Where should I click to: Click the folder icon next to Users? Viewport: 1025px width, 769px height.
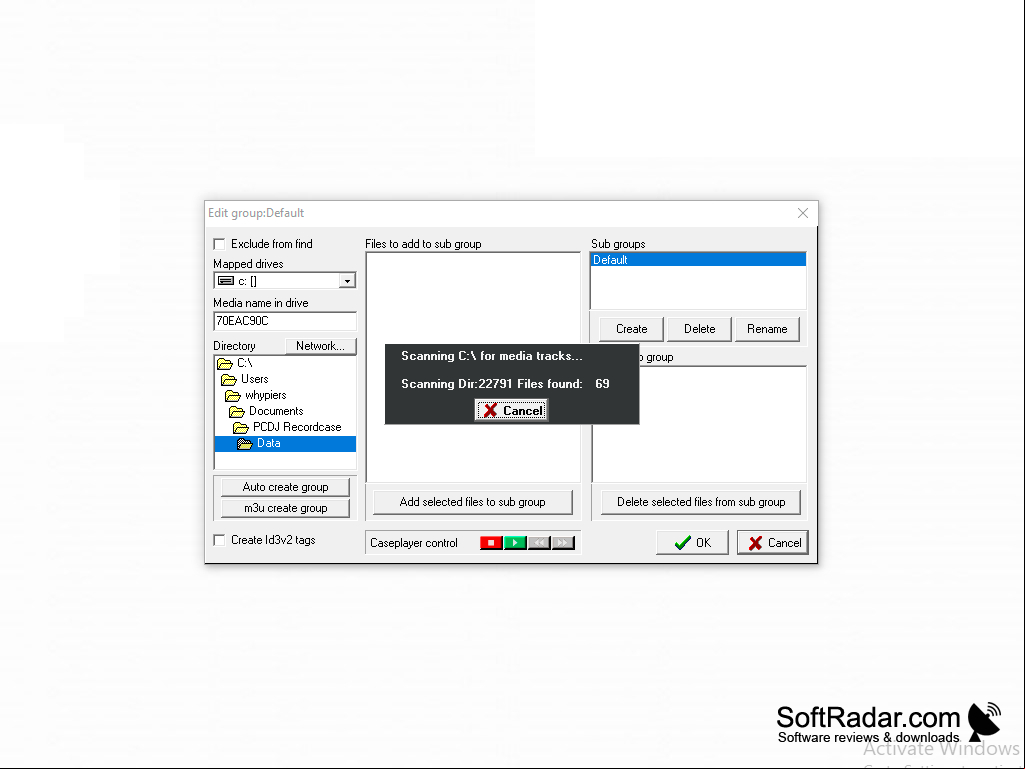[229, 380]
